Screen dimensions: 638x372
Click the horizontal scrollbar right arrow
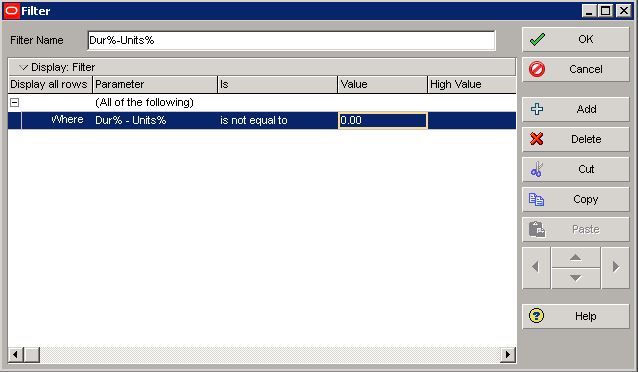pos(508,354)
